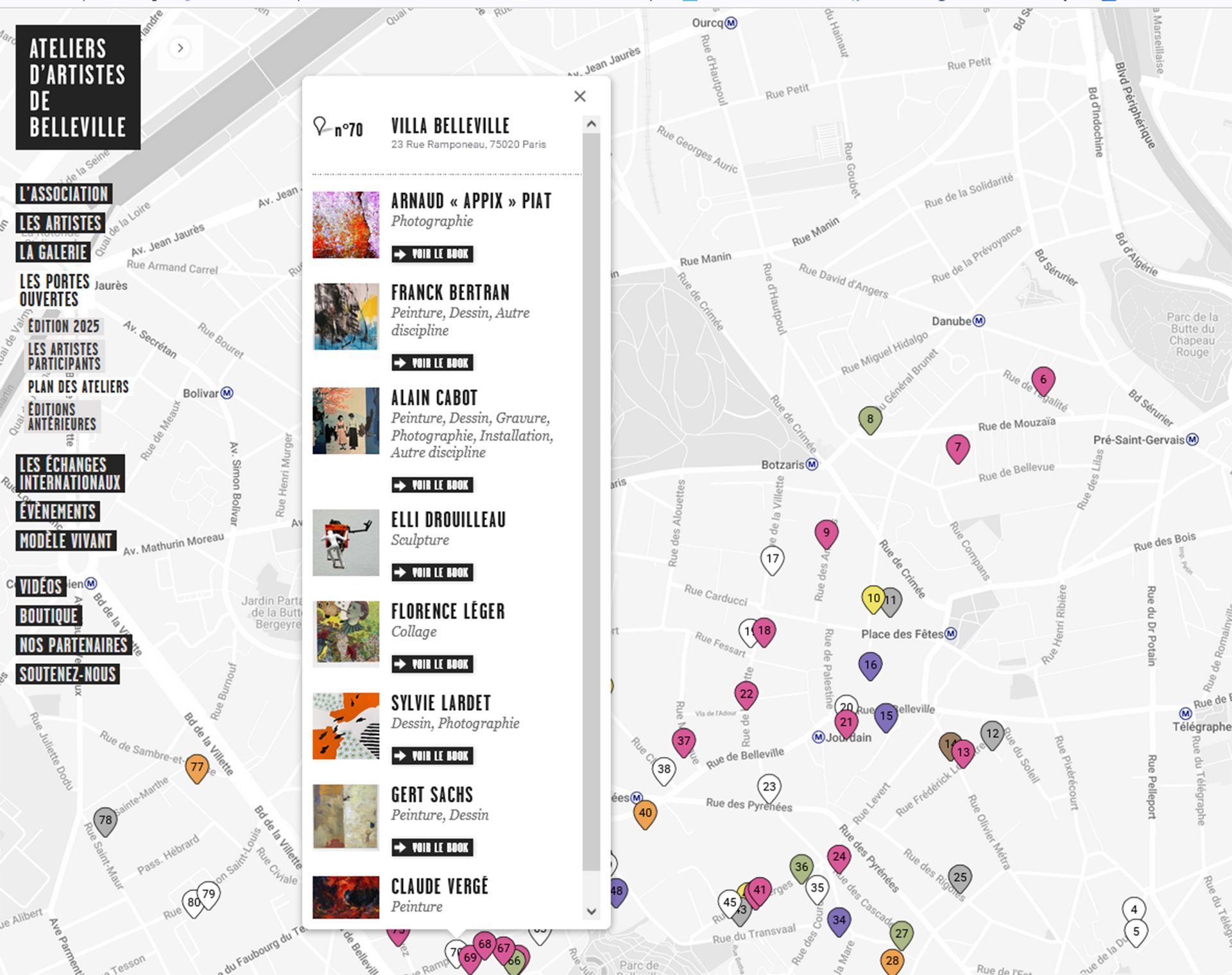Open the grey map marker 78
The height and width of the screenshot is (975, 1232).
pos(105,820)
